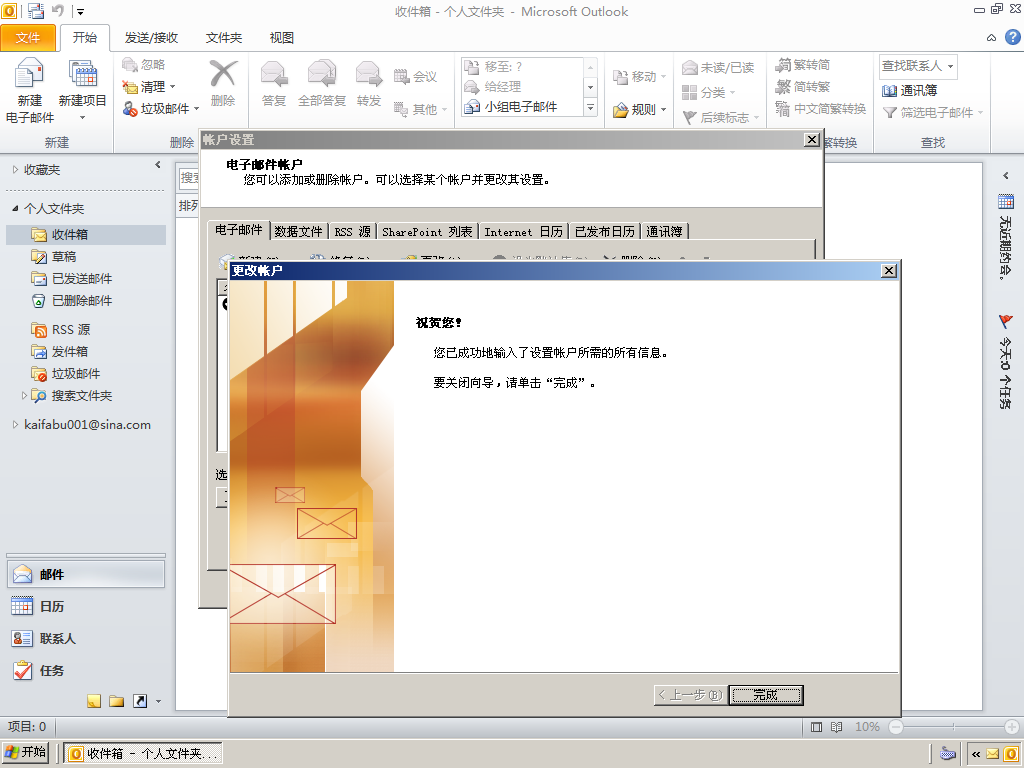Switch to View (视图) ribbon tab

pos(281,38)
